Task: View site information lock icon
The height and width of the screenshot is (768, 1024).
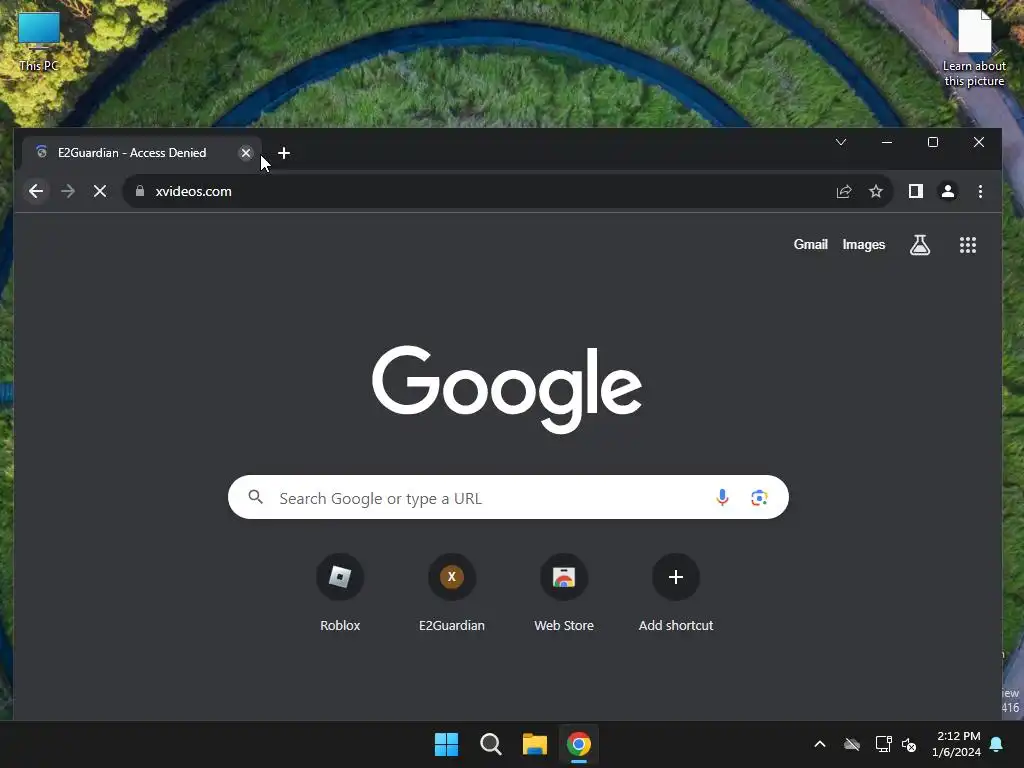Action: tap(139, 191)
